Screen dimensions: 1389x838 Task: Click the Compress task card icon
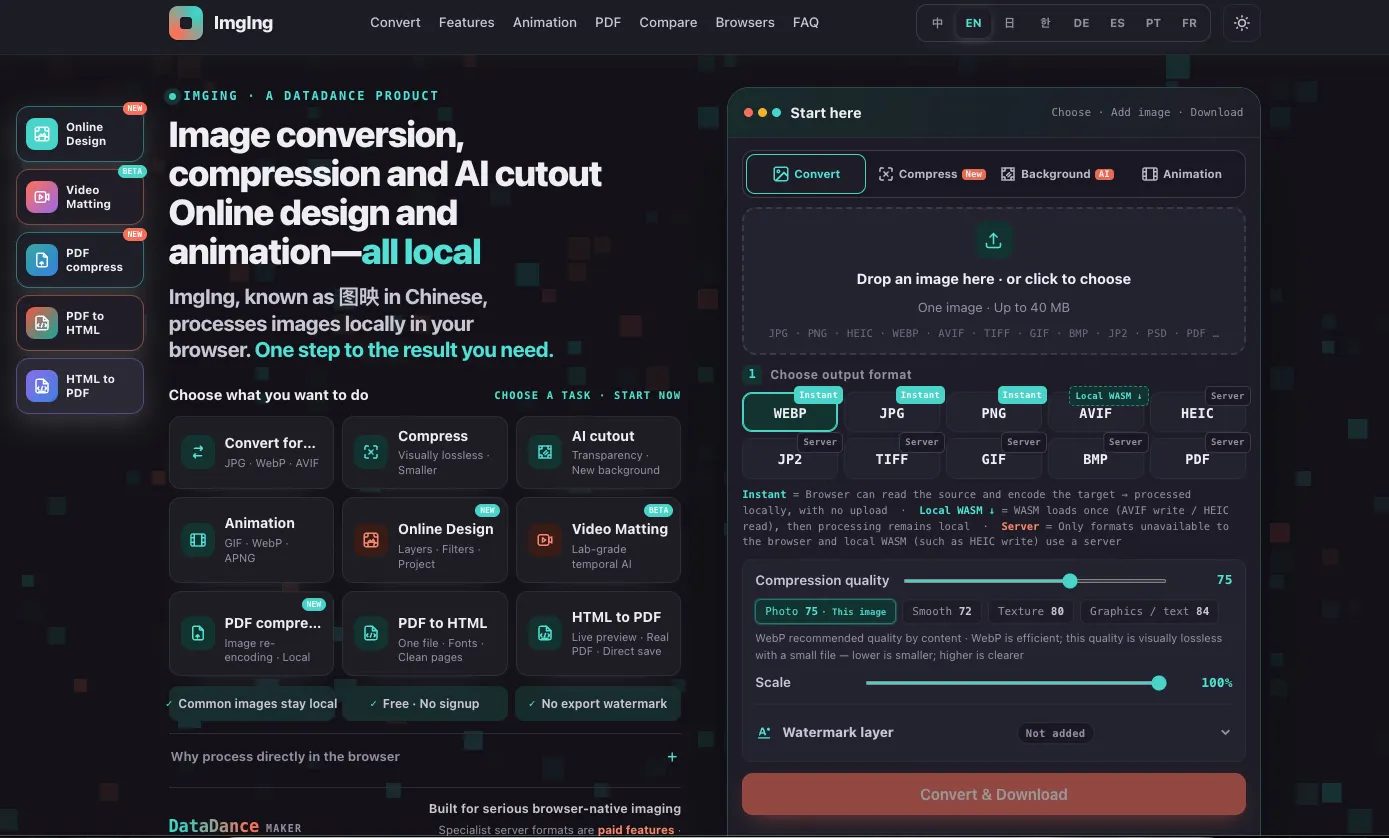tap(371, 452)
